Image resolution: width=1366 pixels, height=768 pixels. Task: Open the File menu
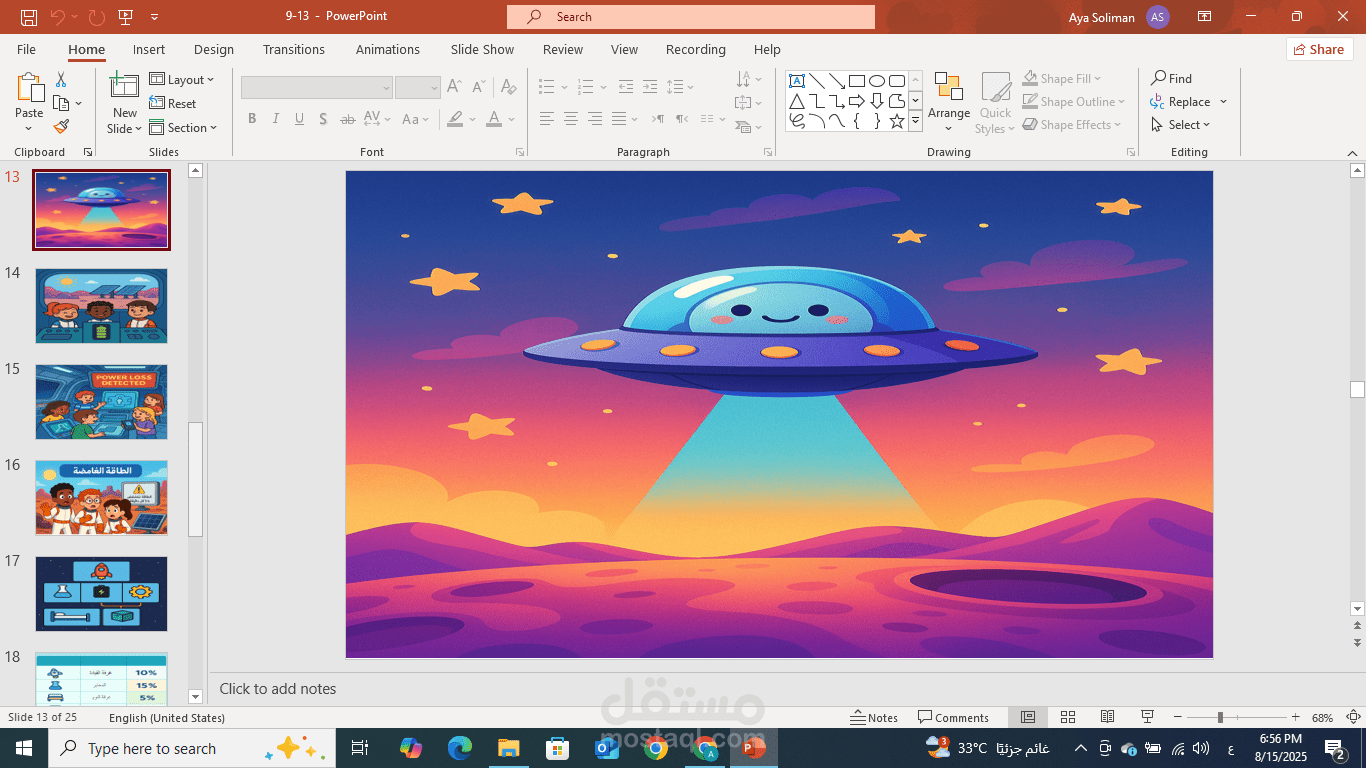(26, 49)
